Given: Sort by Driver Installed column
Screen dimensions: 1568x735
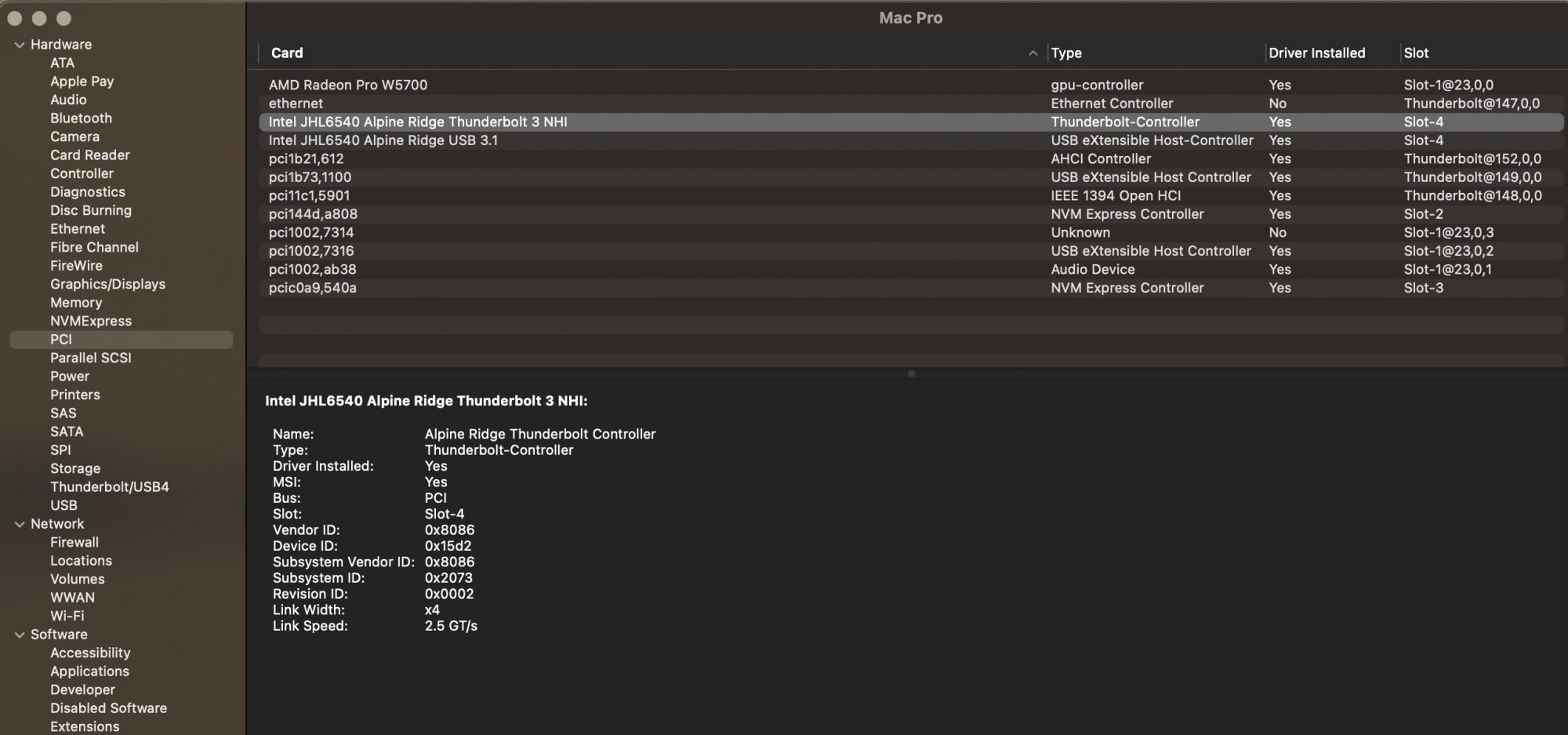Looking at the screenshot, I should click(1317, 53).
